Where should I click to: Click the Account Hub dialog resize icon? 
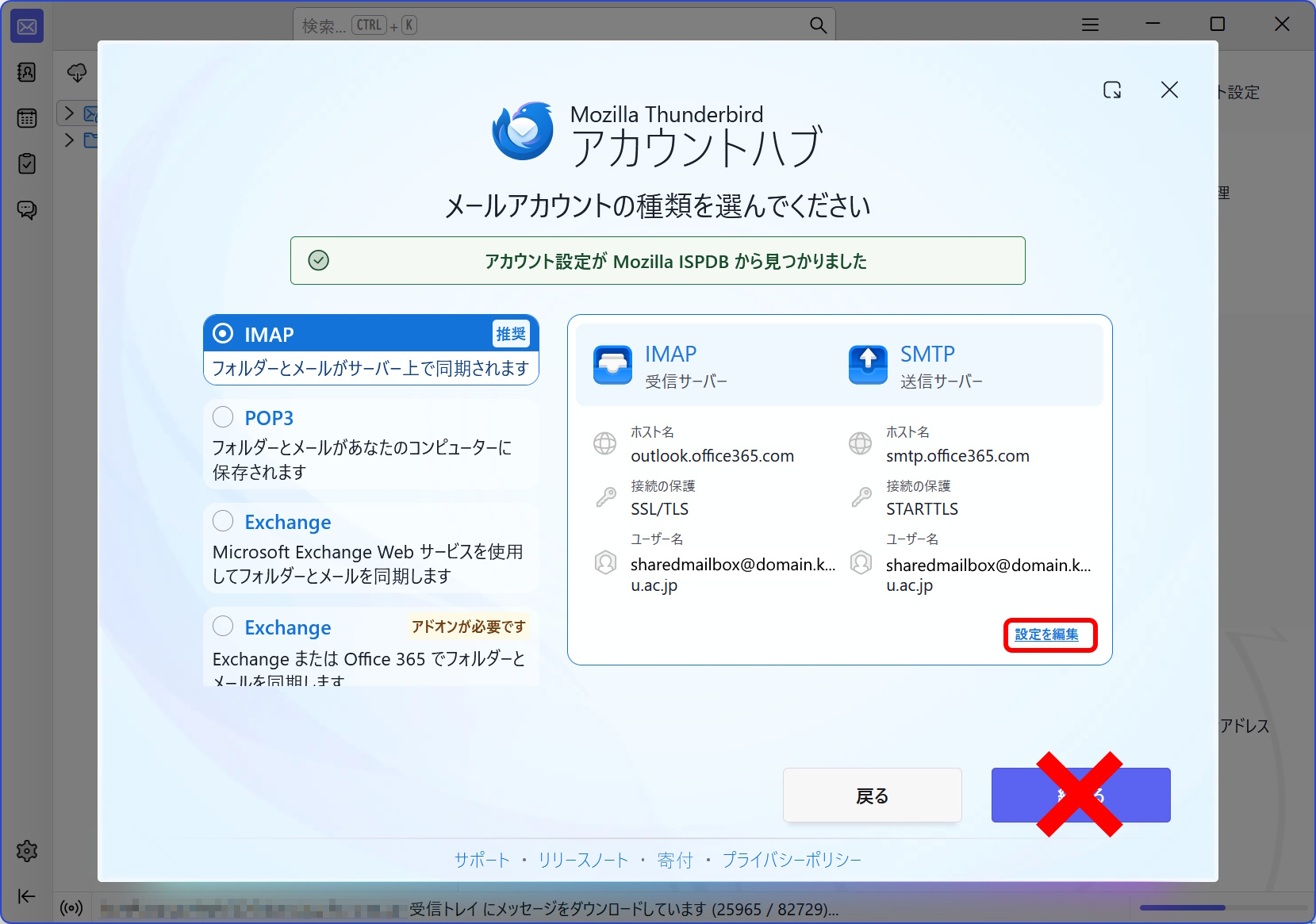click(x=1112, y=90)
